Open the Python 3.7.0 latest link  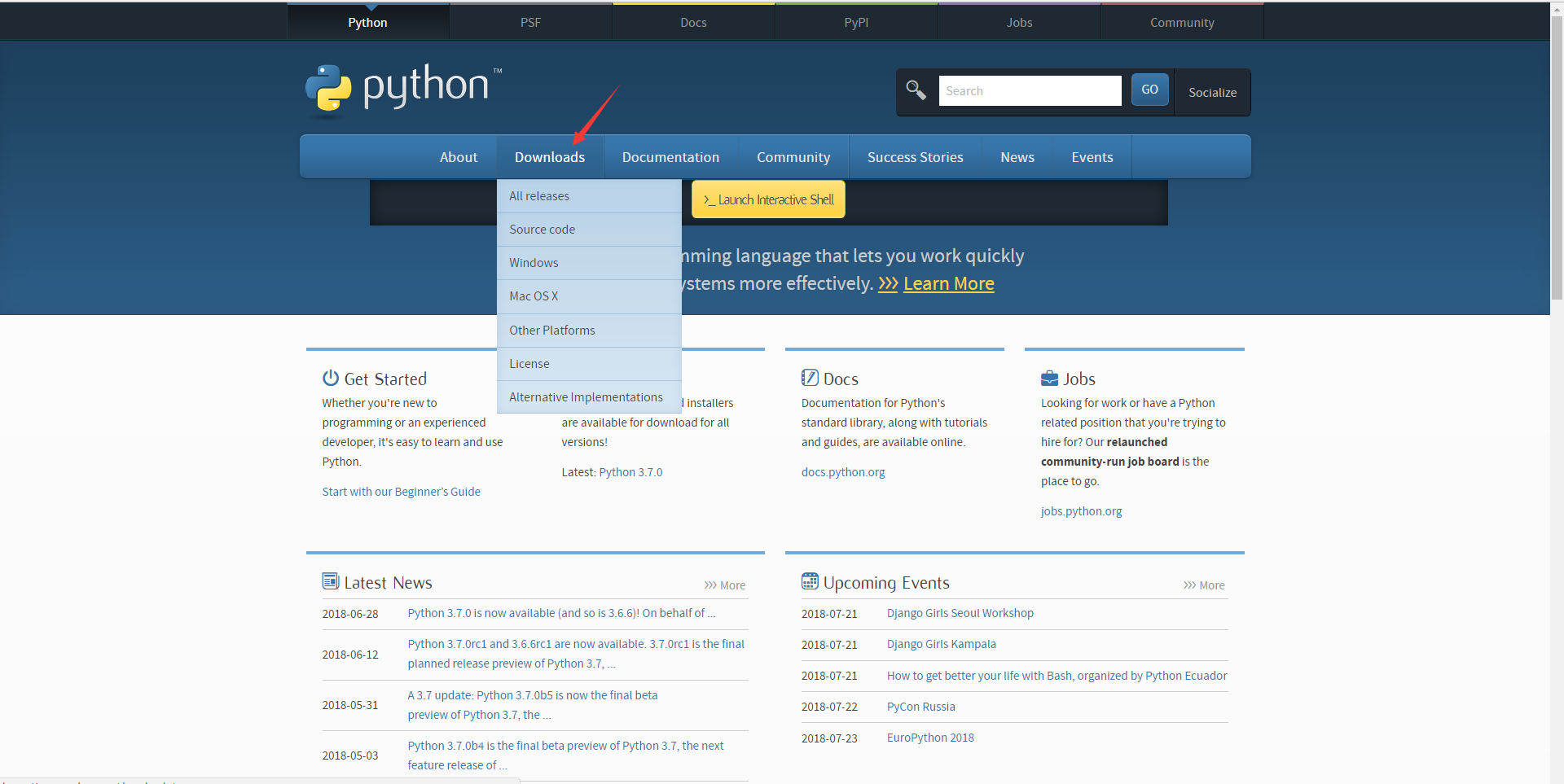coord(630,472)
